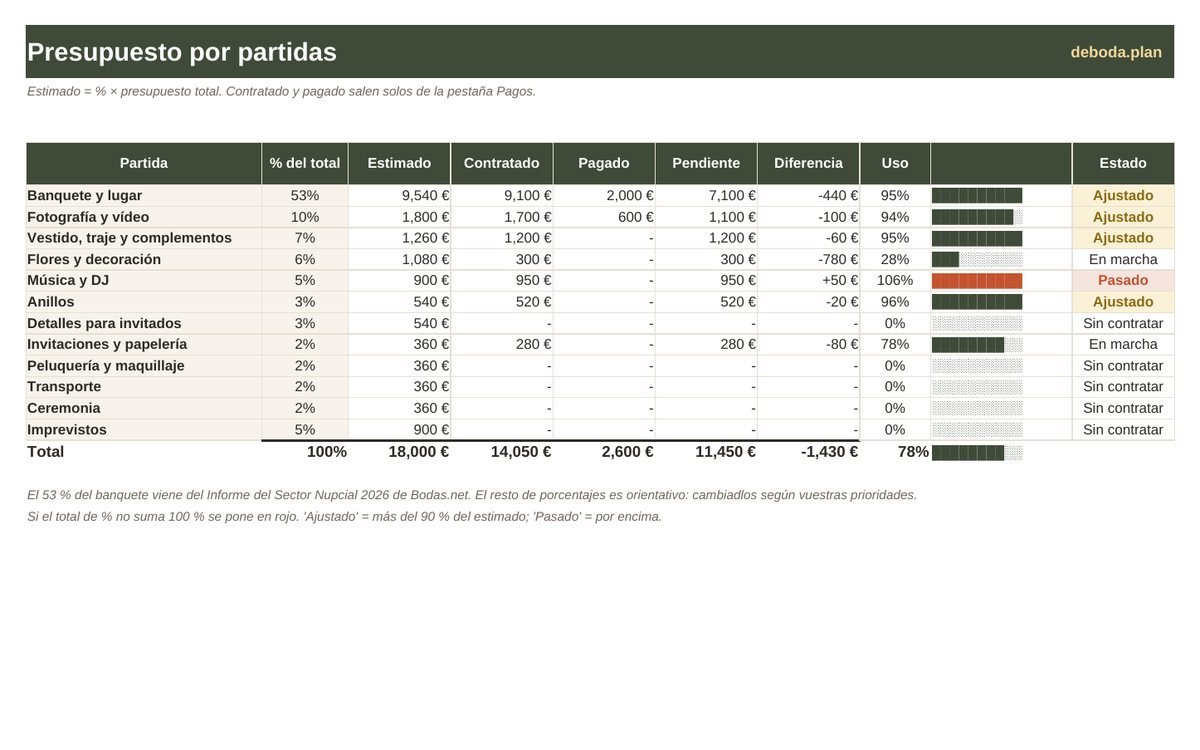Click the 1,260 € estimated cell
This screenshot has height=750, width=1200.
399,238
